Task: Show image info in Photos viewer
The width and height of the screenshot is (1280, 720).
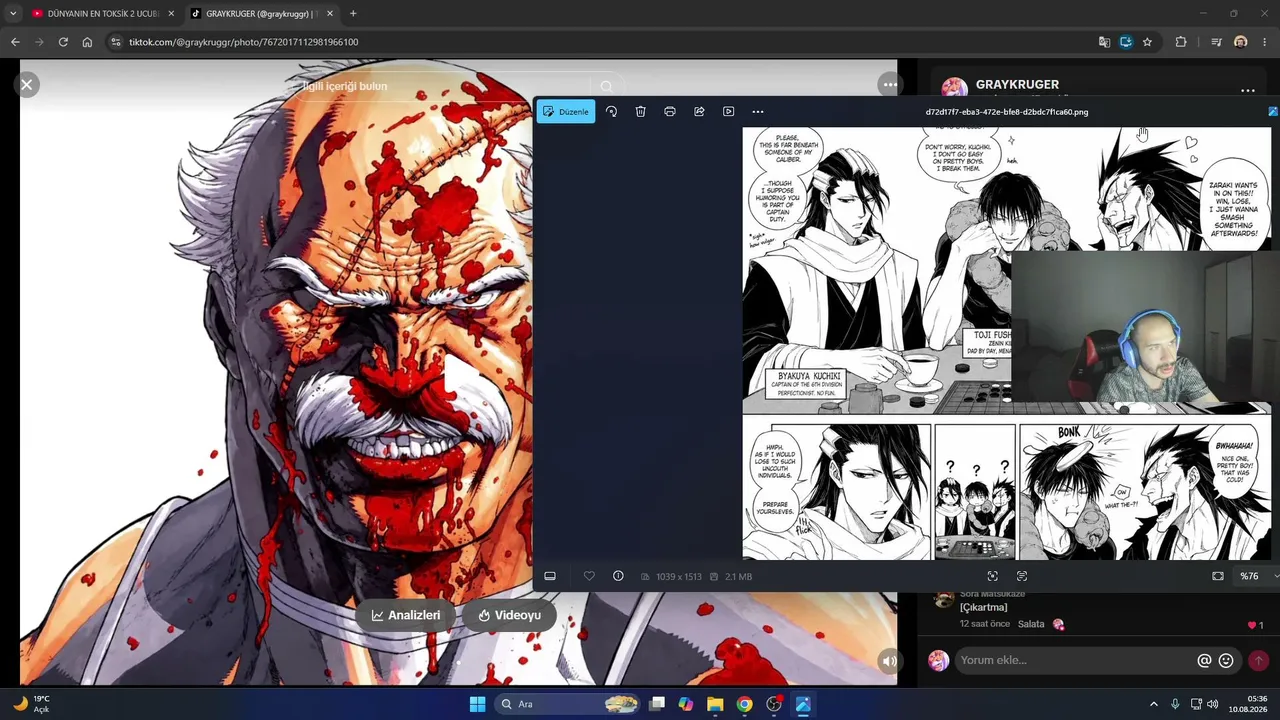Action: (x=618, y=576)
